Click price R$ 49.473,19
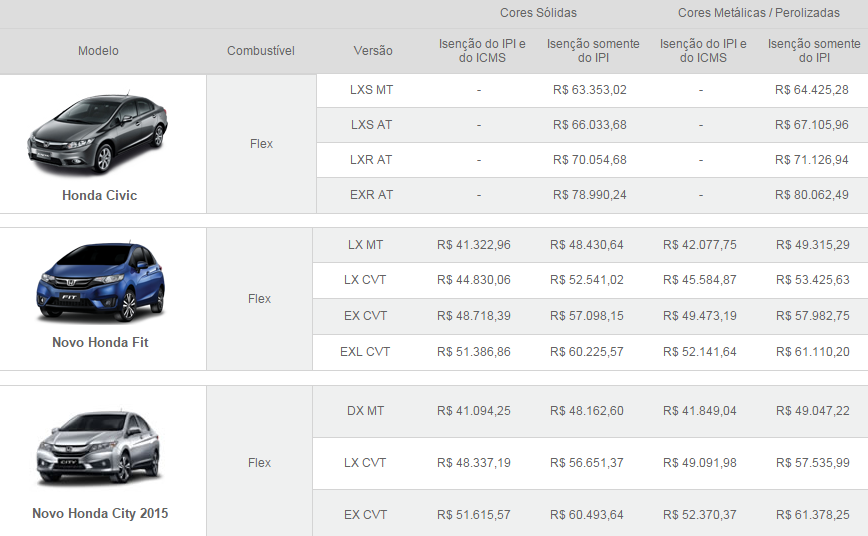The width and height of the screenshot is (868, 536). 700,316
